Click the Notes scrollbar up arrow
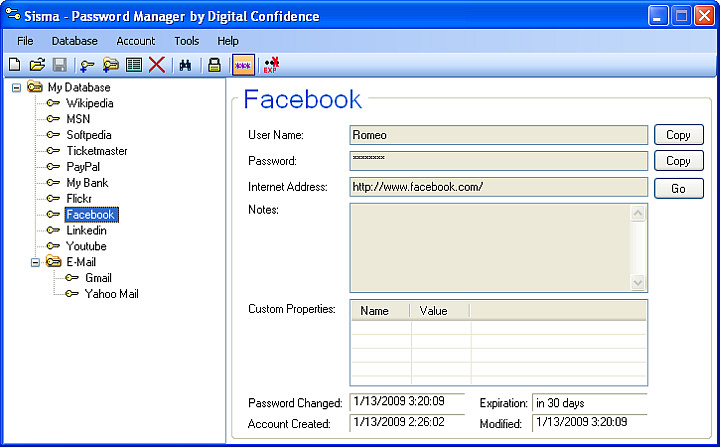The height and width of the screenshot is (447, 720). pyautogui.click(x=638, y=213)
